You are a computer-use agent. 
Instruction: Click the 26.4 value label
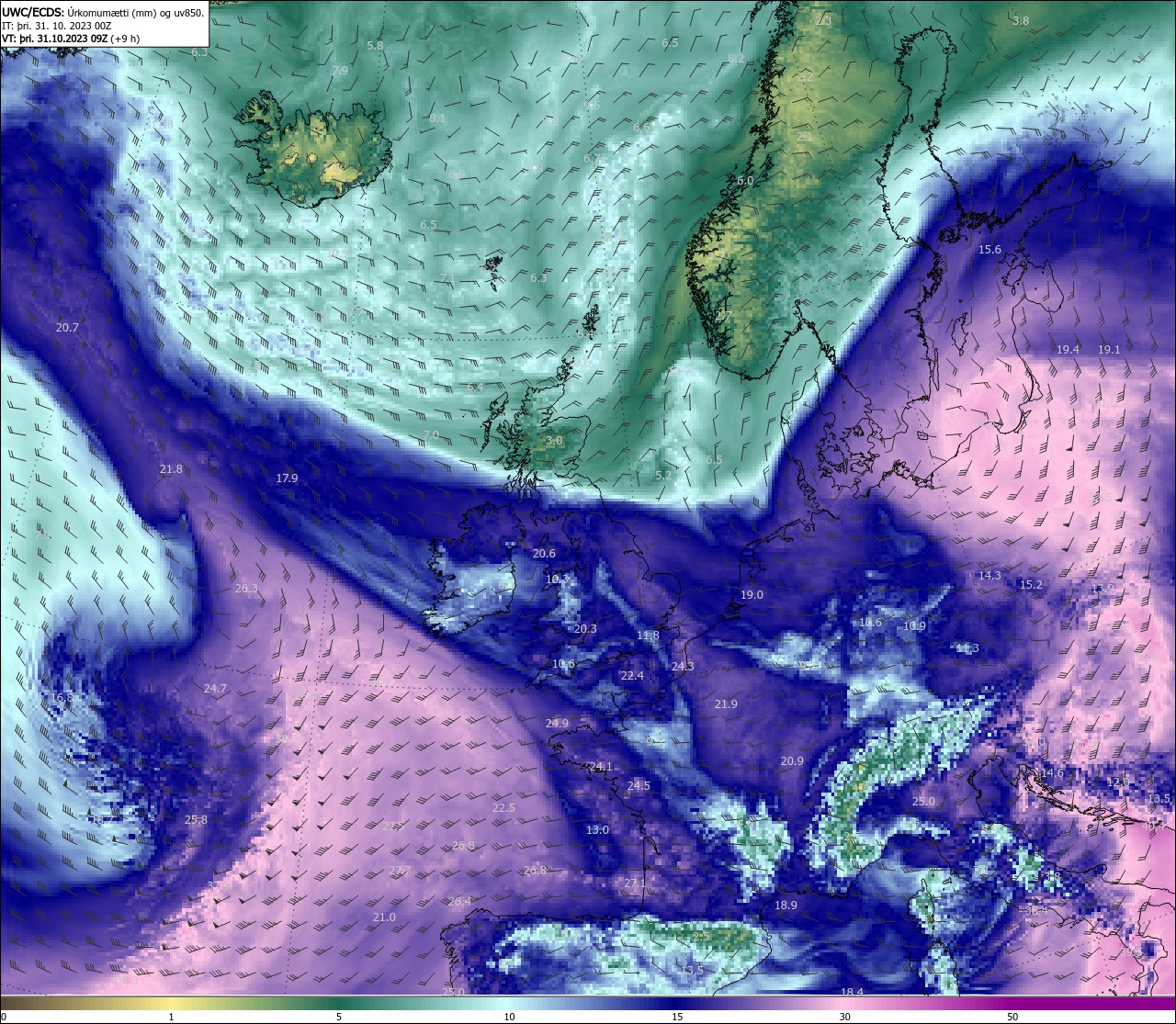pos(459,901)
